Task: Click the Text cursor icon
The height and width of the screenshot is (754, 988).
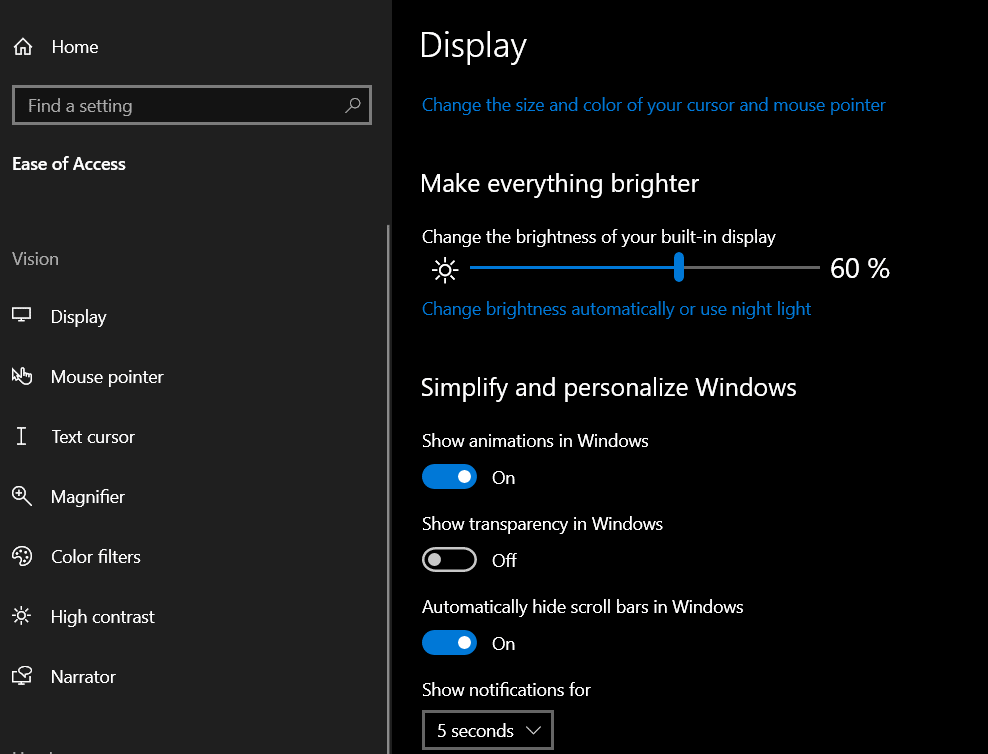Action: pos(22,437)
